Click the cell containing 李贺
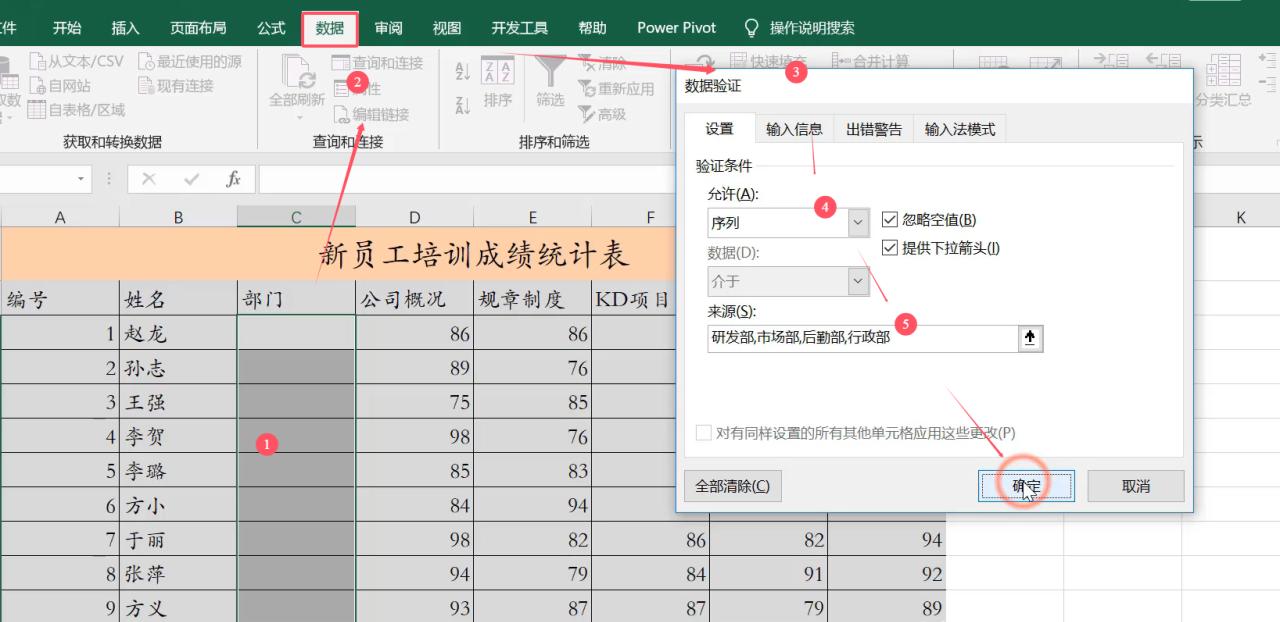Image resolution: width=1280 pixels, height=622 pixels. click(x=178, y=437)
